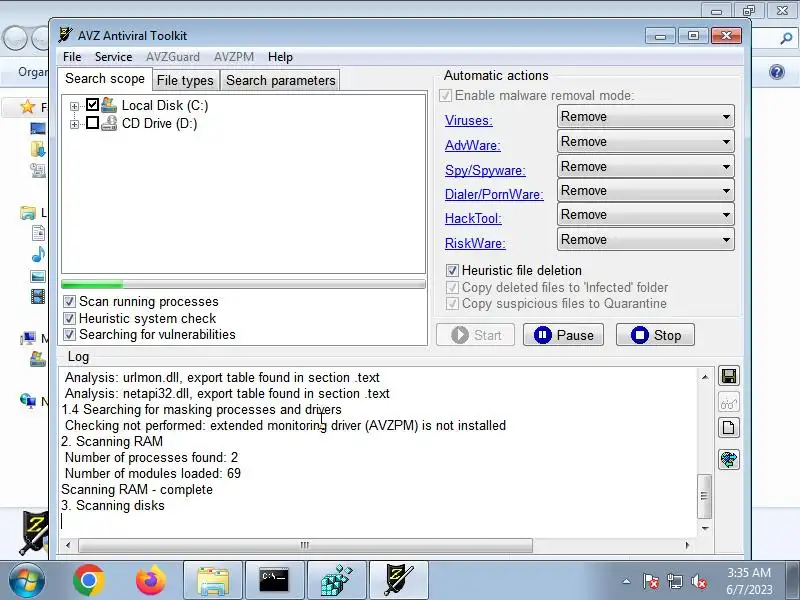The height and width of the screenshot is (600, 800).
Task: Click the blank page icon beside the log
Action: 729,428
